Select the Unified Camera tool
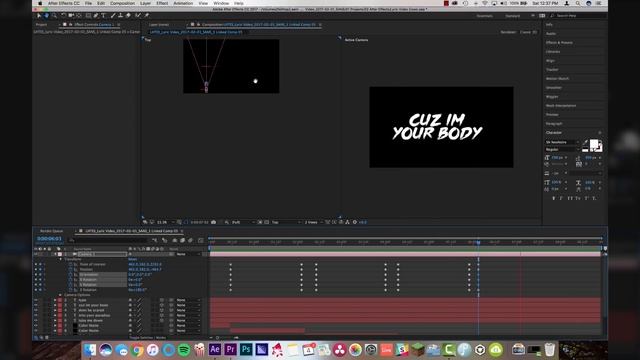 (x=71, y=16)
